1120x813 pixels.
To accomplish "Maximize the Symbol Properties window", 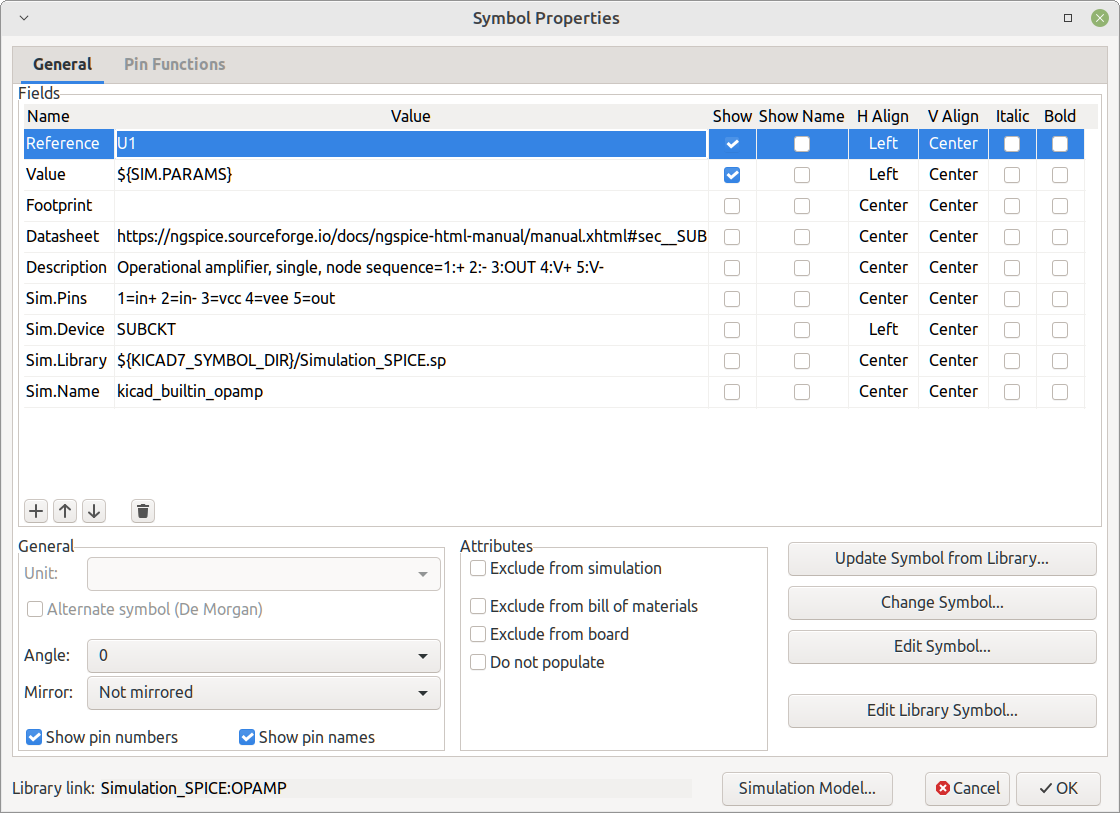I will tap(1068, 18).
